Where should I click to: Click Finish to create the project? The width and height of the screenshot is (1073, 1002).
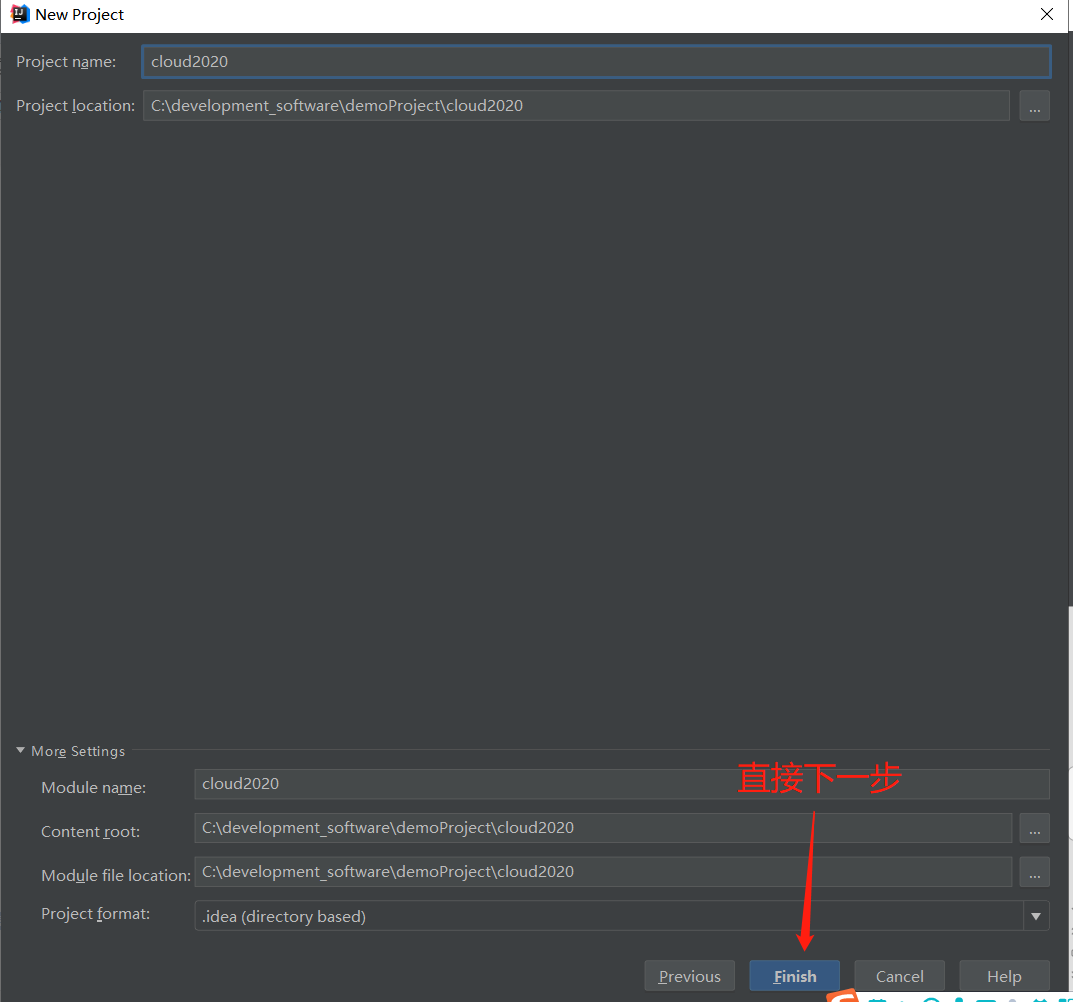[x=794, y=976]
